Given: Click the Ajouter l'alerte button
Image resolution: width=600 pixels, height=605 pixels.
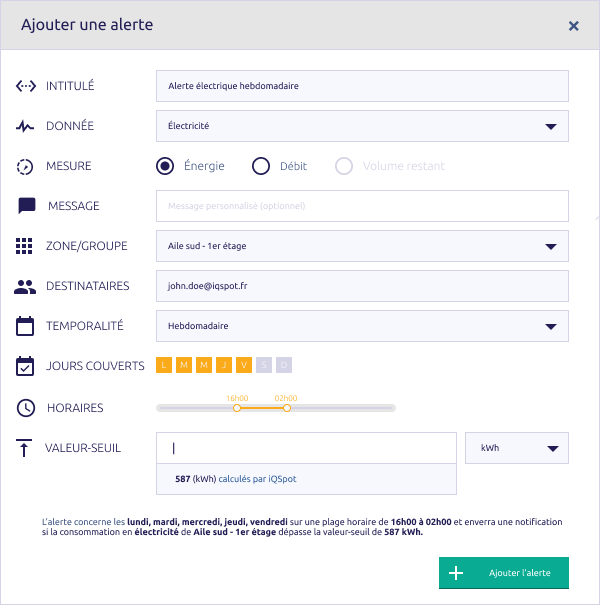Looking at the screenshot, I should (x=504, y=573).
